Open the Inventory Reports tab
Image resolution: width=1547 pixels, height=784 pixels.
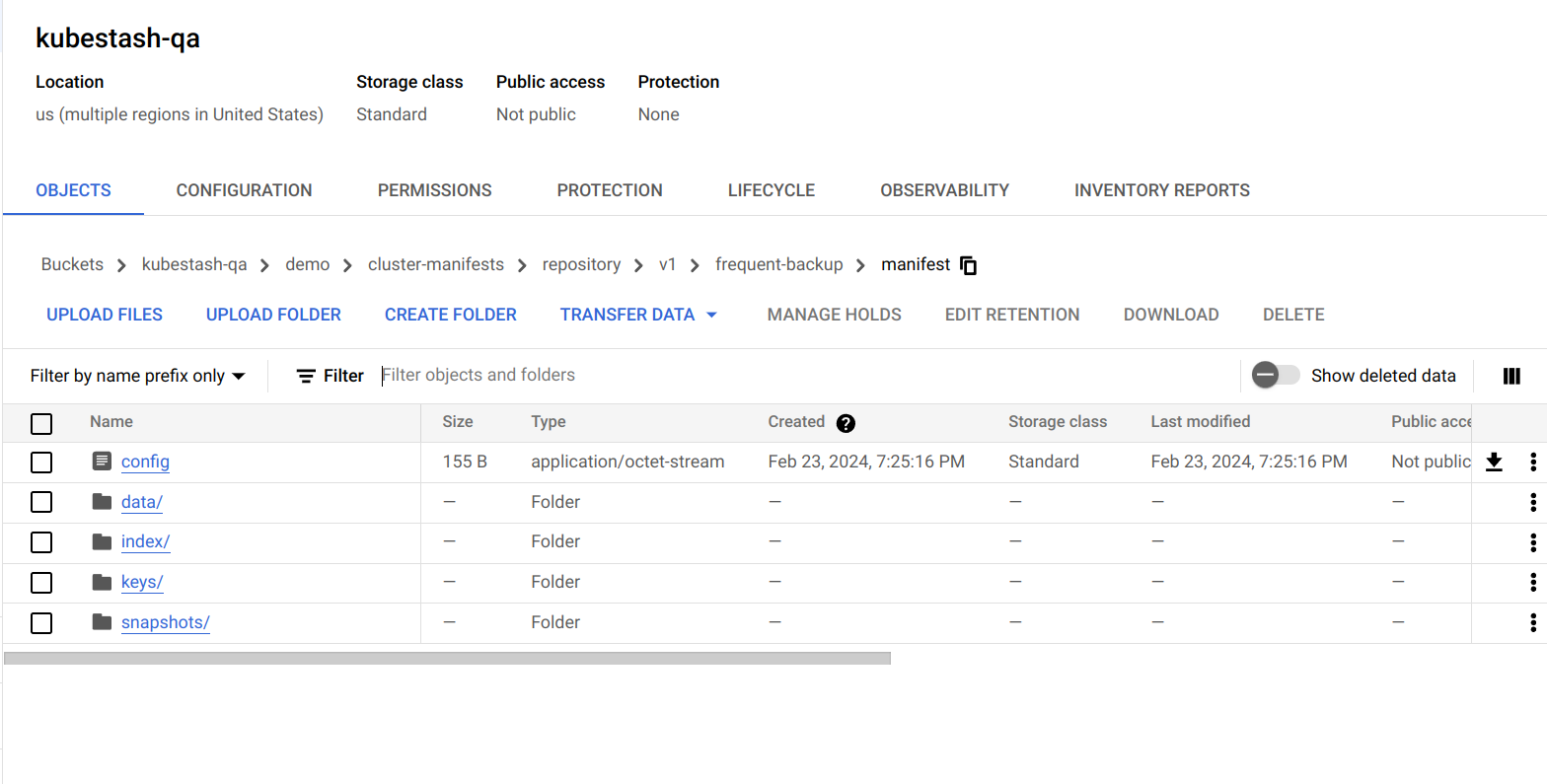click(x=1162, y=190)
